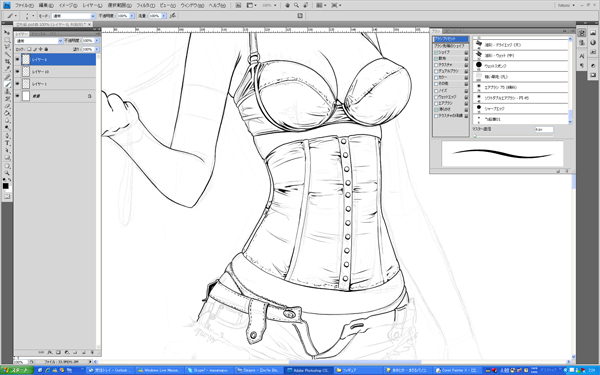
Task: Select the Type (T) tool
Action: pos(7,143)
